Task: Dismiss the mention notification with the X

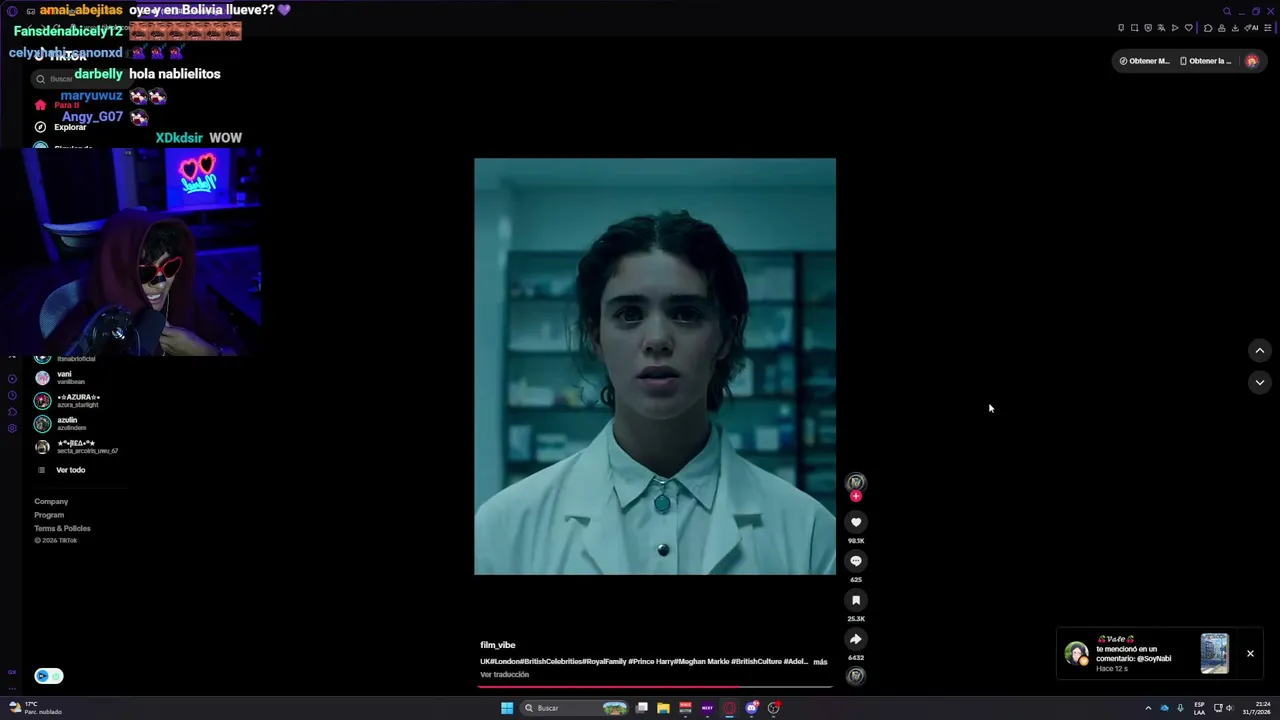Action: click(x=1250, y=654)
